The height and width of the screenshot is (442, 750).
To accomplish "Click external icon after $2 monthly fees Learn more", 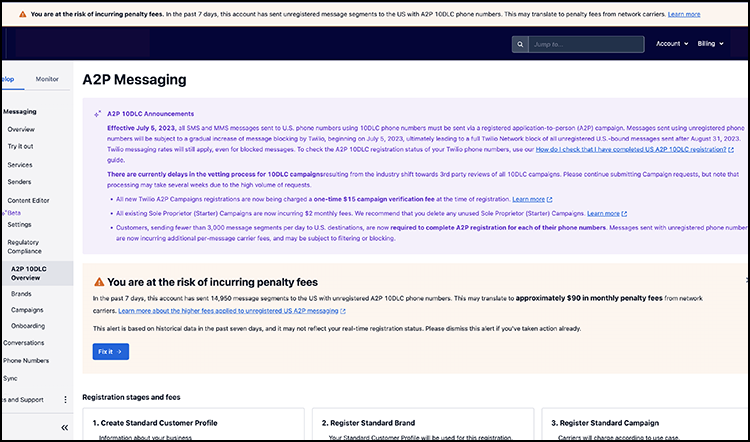I will [624, 214].
